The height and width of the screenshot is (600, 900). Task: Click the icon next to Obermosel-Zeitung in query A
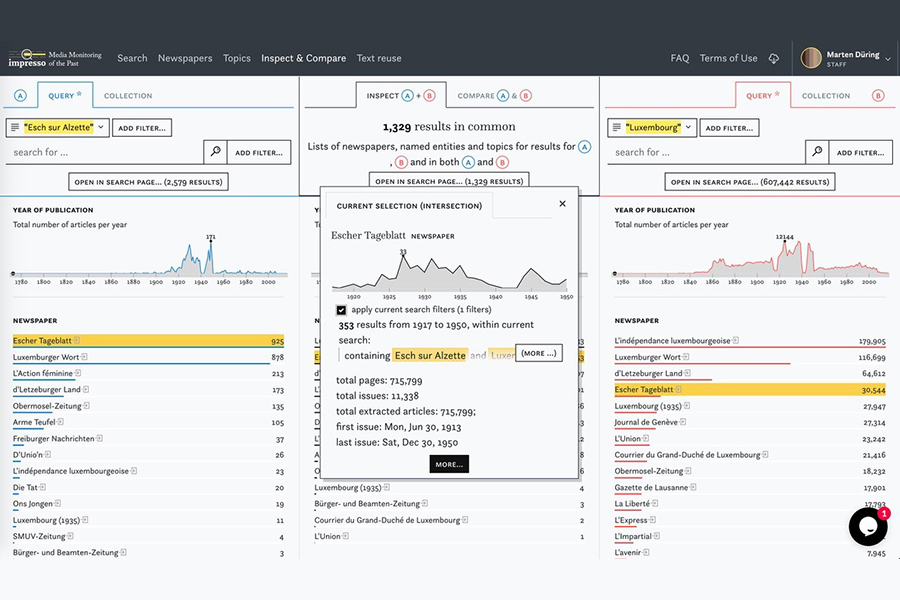click(x=87, y=406)
